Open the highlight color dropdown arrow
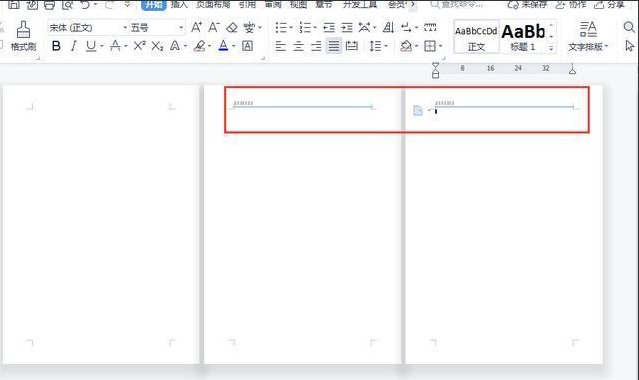The width and height of the screenshot is (639, 380). click(209, 46)
